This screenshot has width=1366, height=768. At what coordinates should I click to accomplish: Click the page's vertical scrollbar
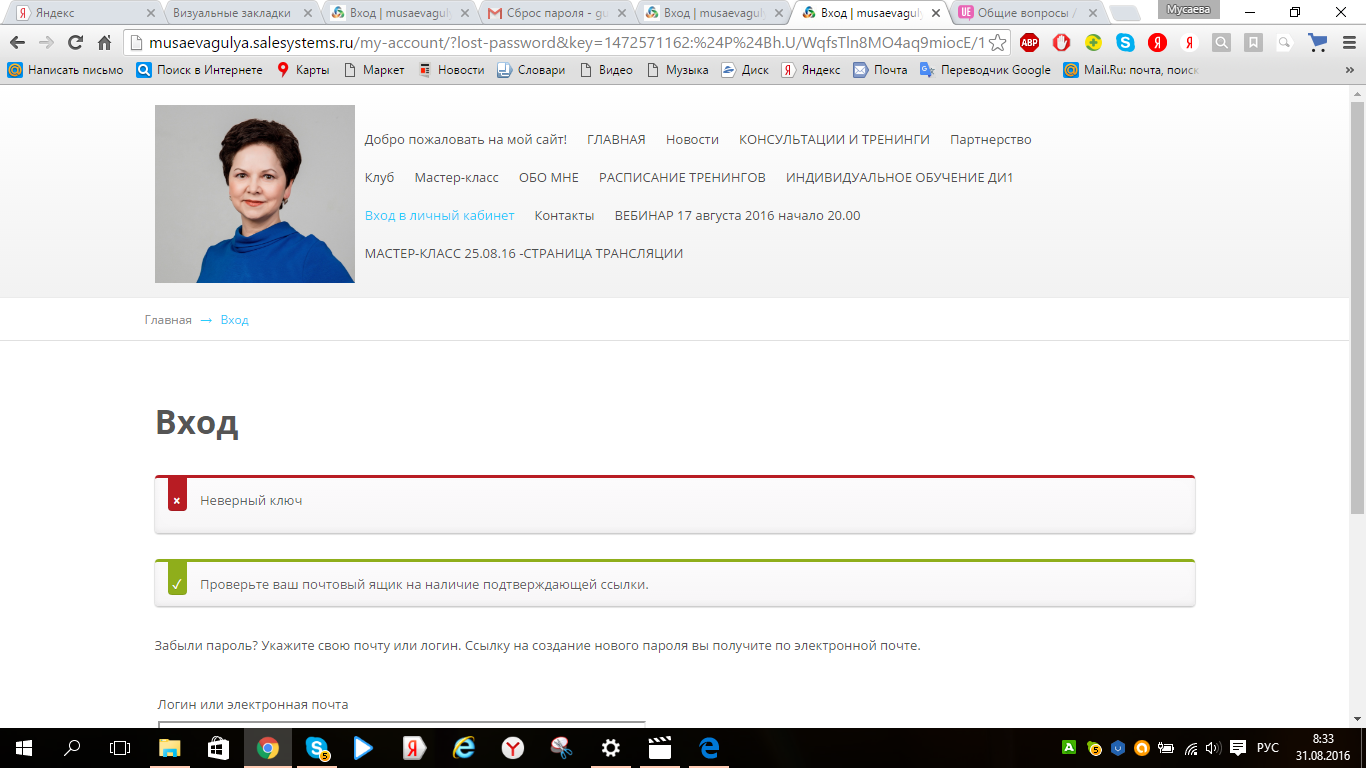1357,300
